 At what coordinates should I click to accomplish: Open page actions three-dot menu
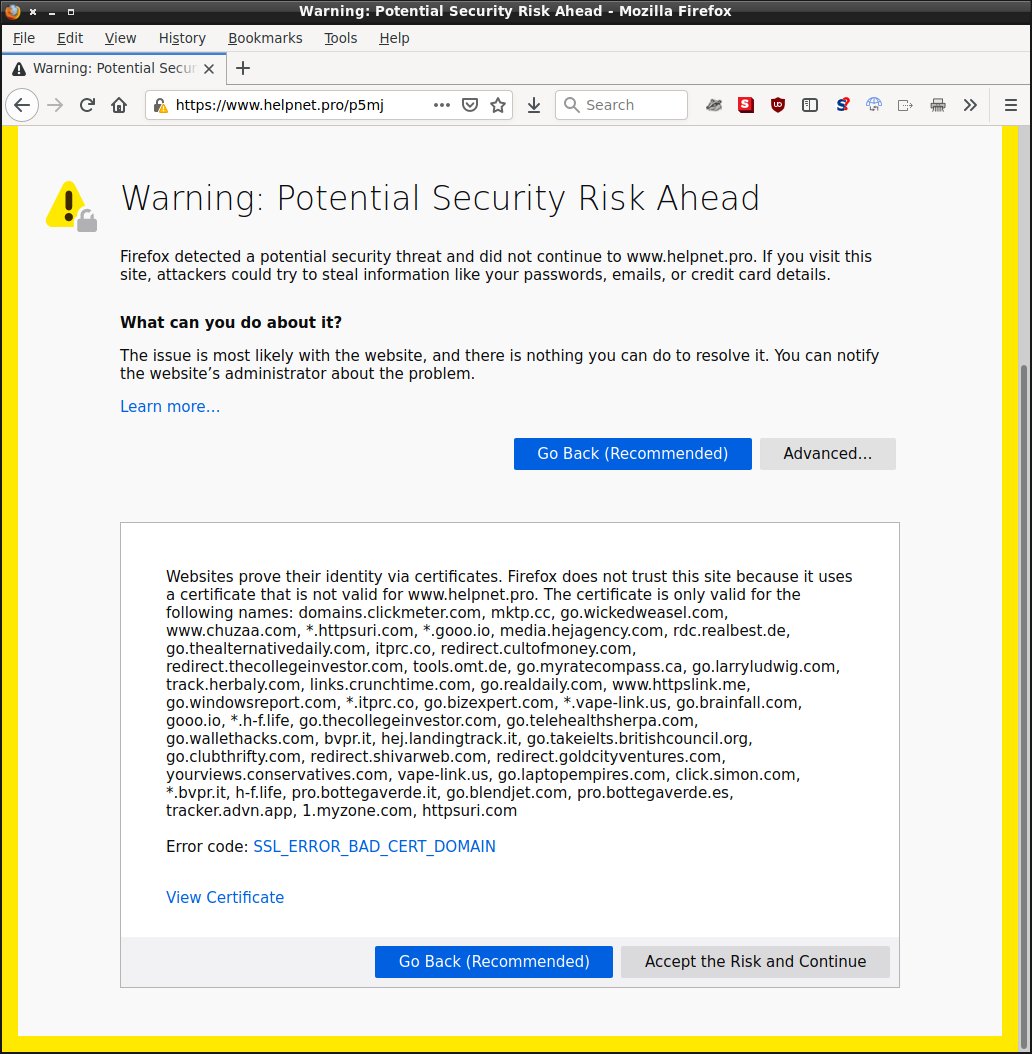point(442,105)
